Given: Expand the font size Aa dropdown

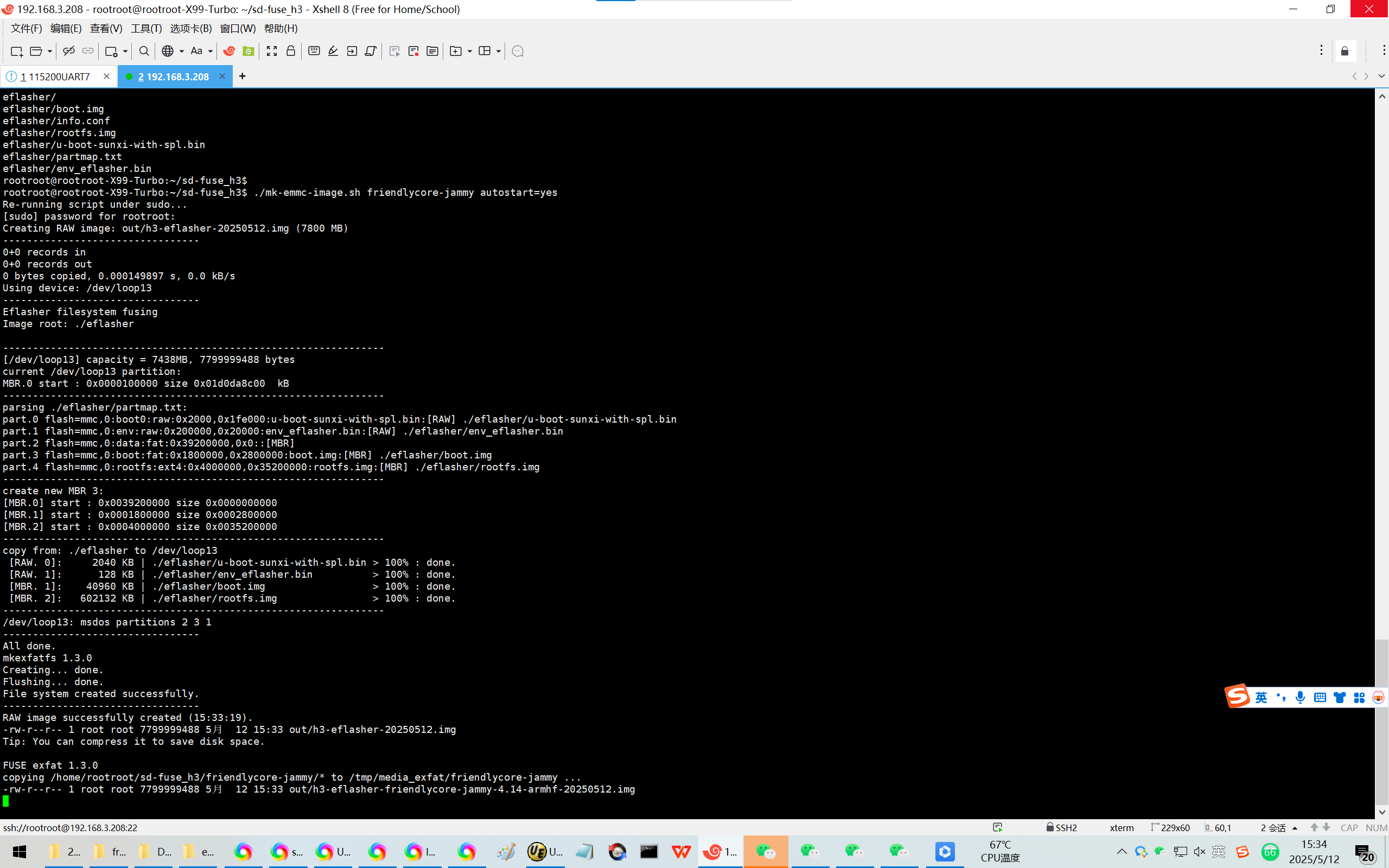Looking at the screenshot, I should 210,51.
